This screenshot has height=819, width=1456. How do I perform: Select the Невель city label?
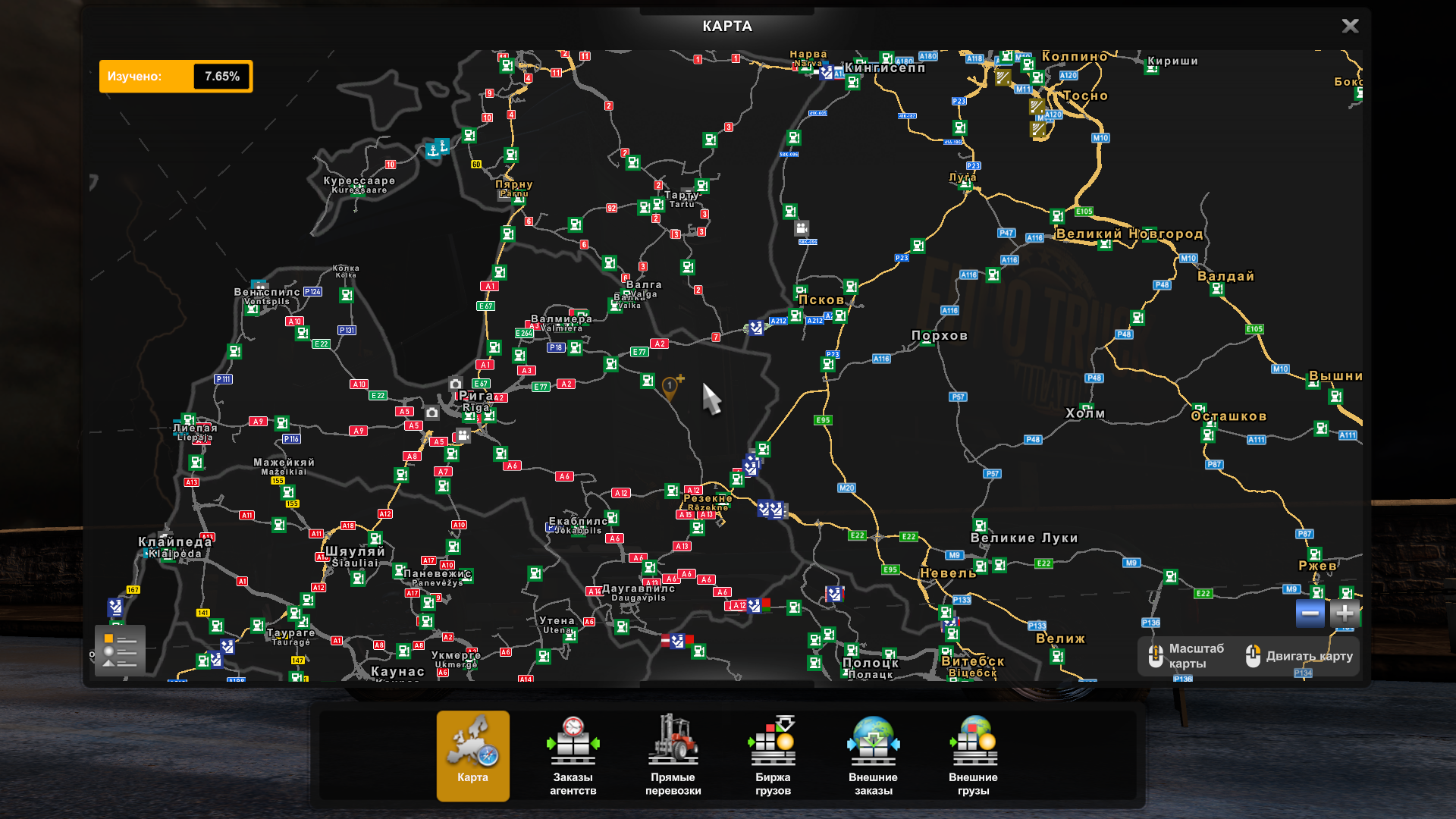948,573
